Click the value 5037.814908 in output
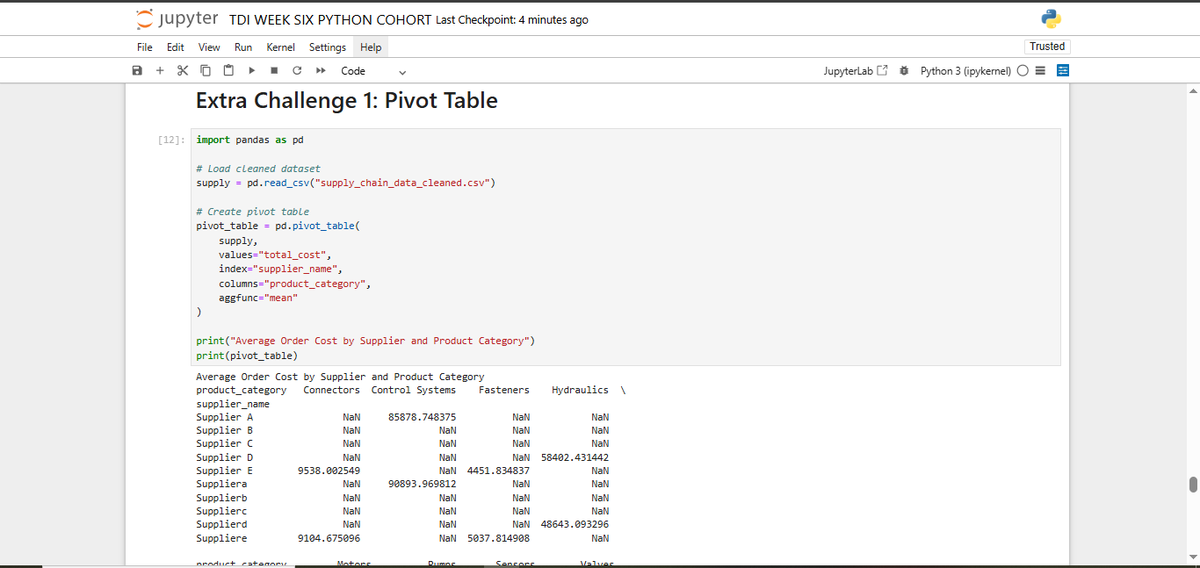This screenshot has width=1200, height=568. [498, 538]
